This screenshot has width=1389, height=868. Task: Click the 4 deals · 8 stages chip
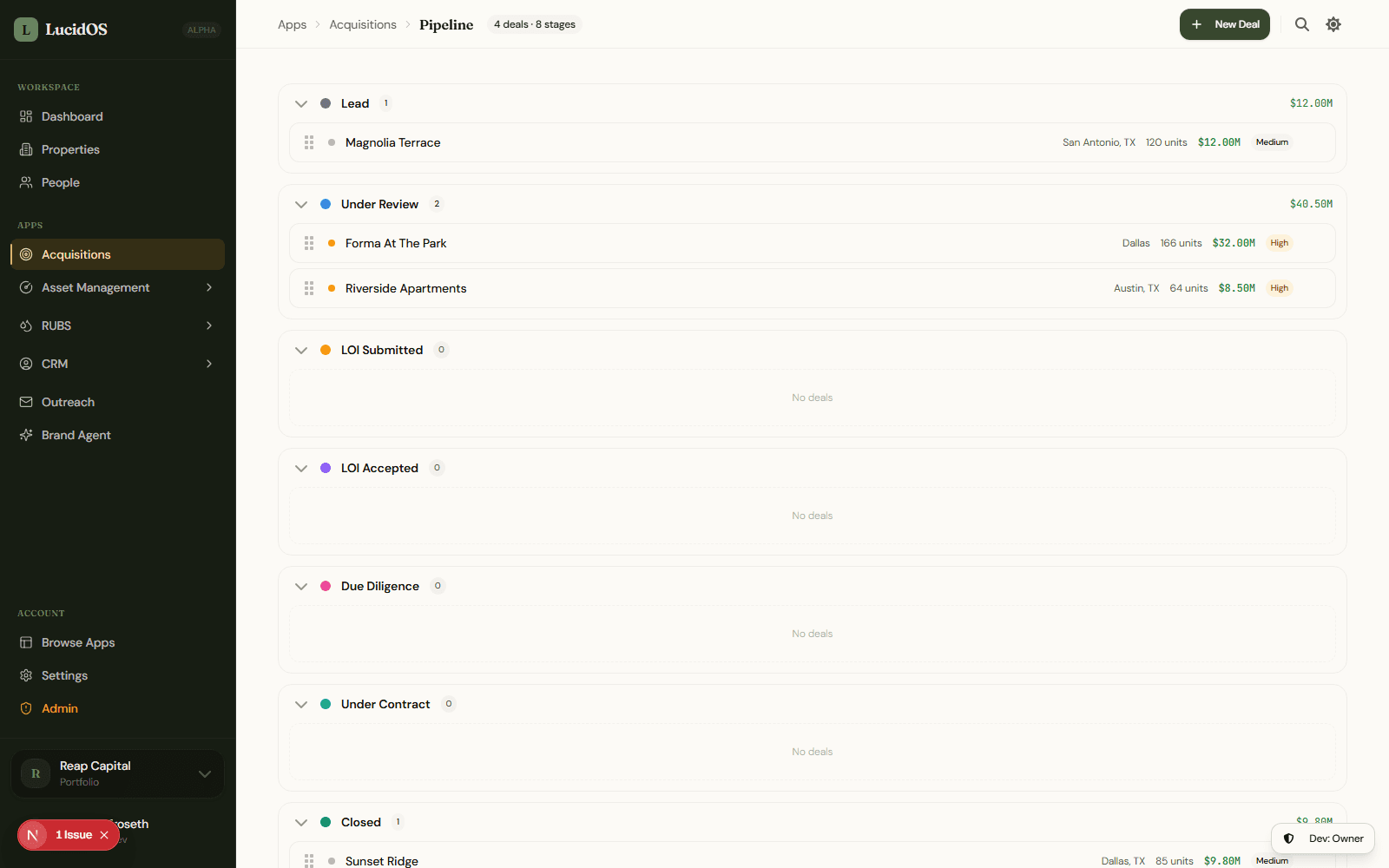[x=535, y=24]
